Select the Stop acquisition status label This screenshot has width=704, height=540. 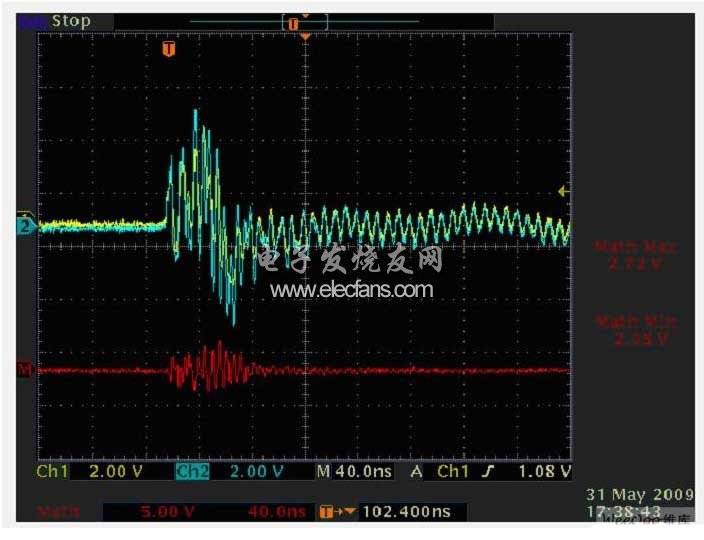click(71, 21)
